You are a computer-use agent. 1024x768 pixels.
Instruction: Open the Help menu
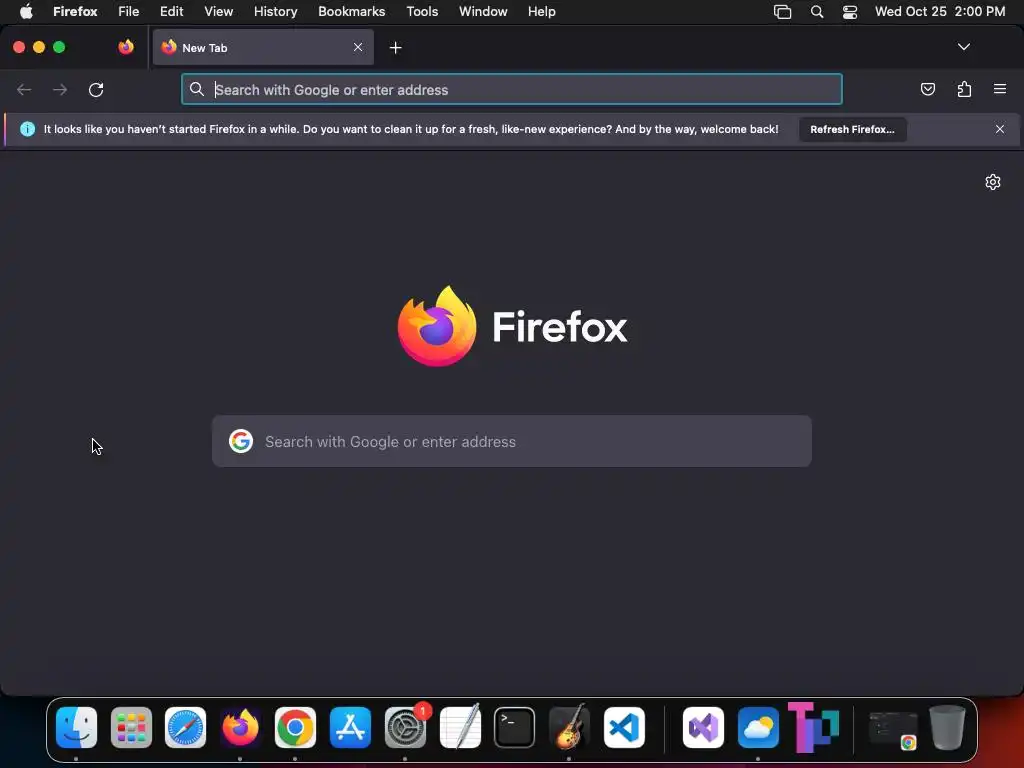541,12
